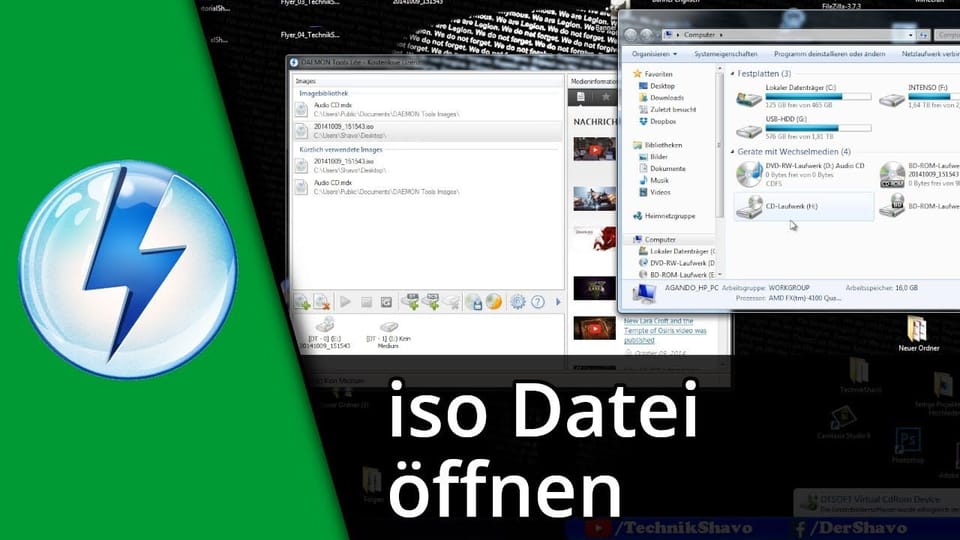Click the USB-HDD (G:) capacity bar
960x540 pixels.
tap(818, 128)
